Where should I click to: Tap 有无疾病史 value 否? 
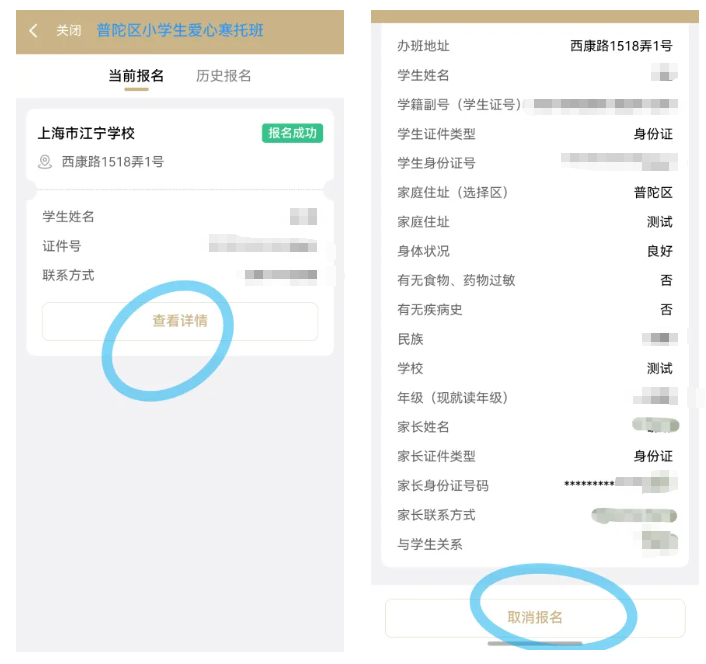(666, 310)
